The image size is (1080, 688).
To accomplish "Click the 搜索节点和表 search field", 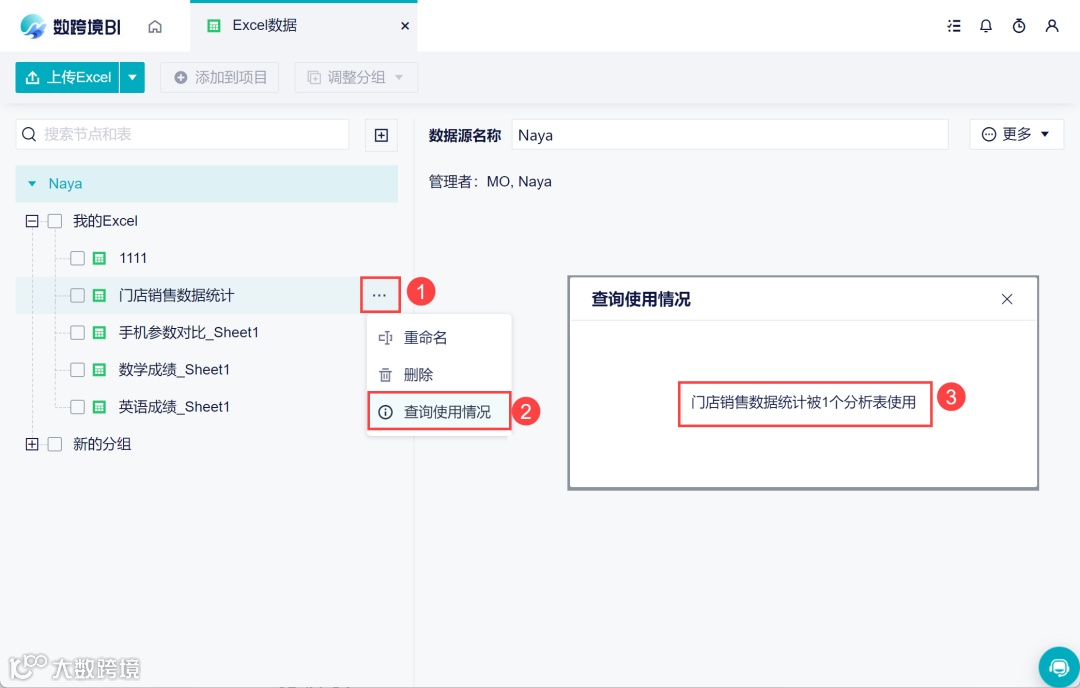I will (x=180, y=134).
